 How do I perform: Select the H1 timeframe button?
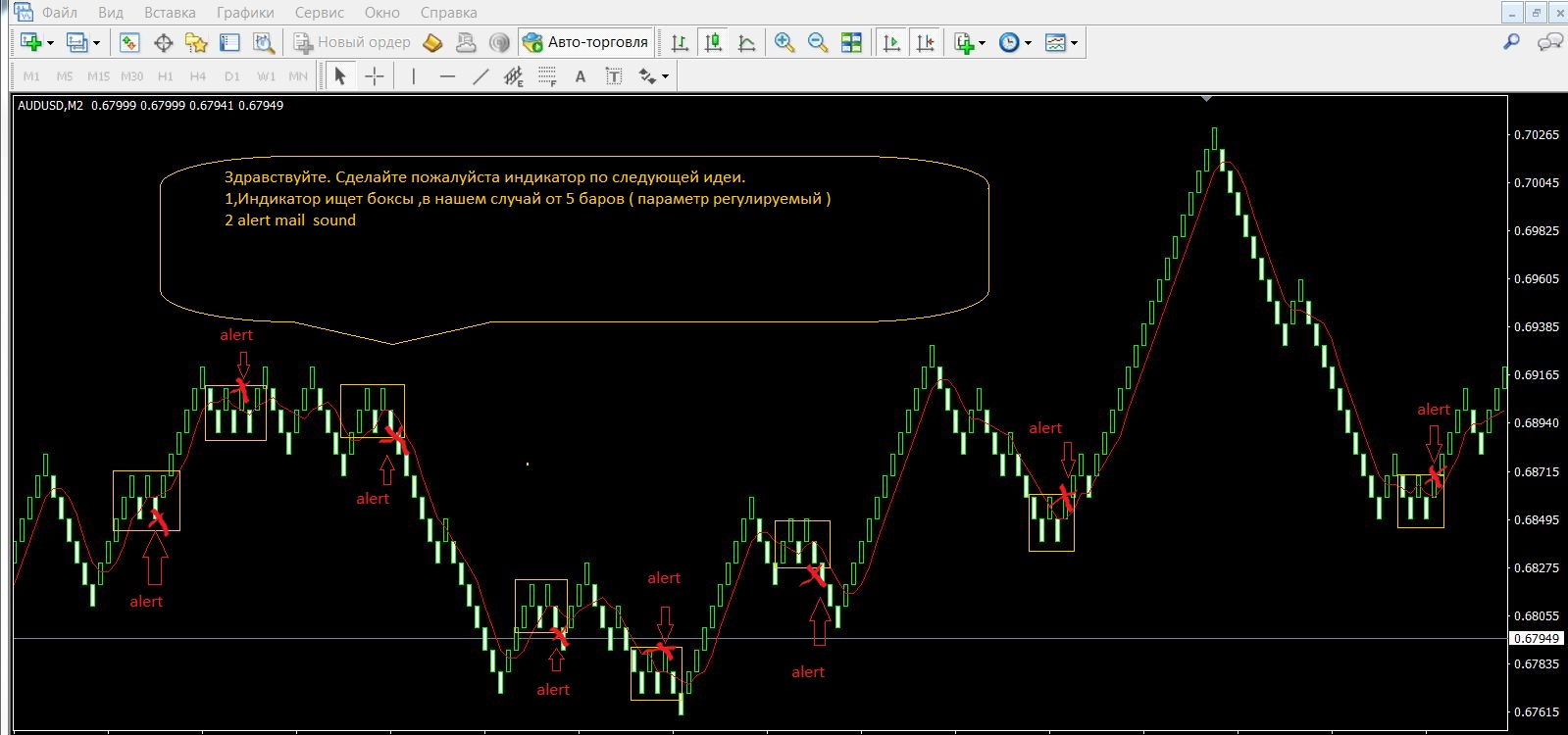(165, 76)
